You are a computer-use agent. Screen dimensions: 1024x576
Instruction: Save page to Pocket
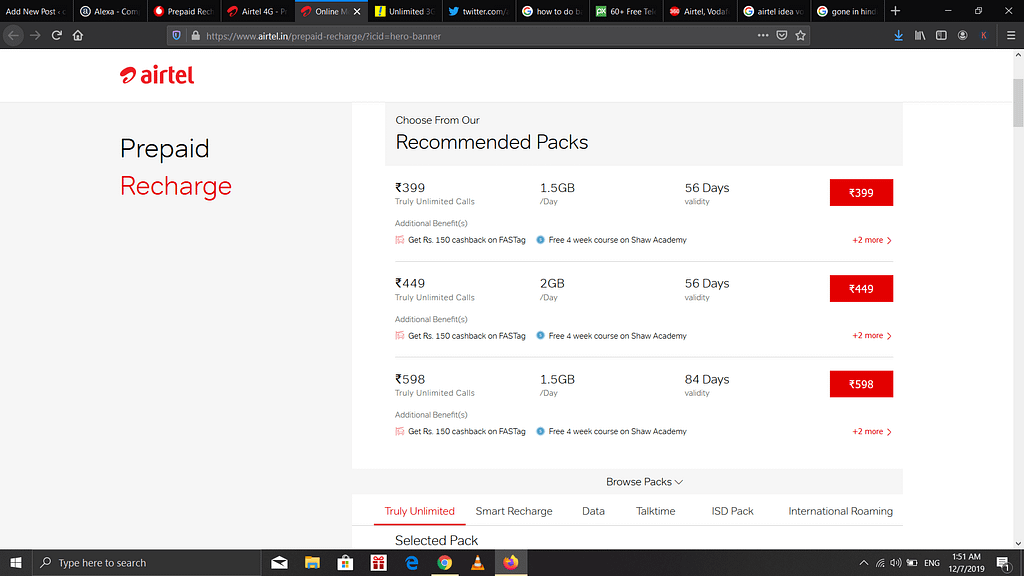pyautogui.click(x=782, y=35)
